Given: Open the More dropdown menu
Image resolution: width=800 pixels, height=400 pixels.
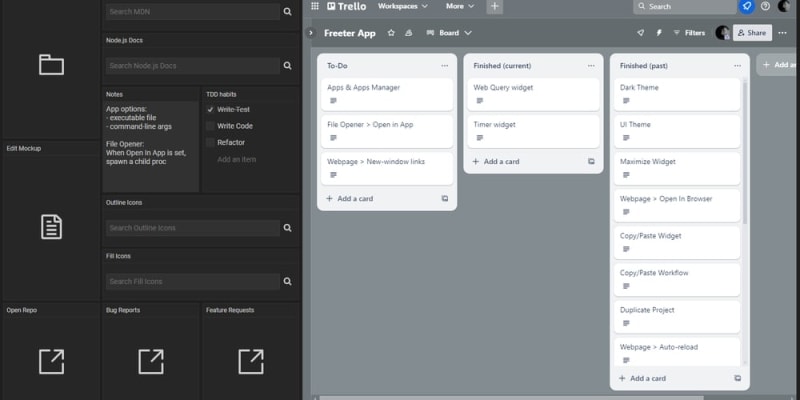Looking at the screenshot, I should pos(461,6).
